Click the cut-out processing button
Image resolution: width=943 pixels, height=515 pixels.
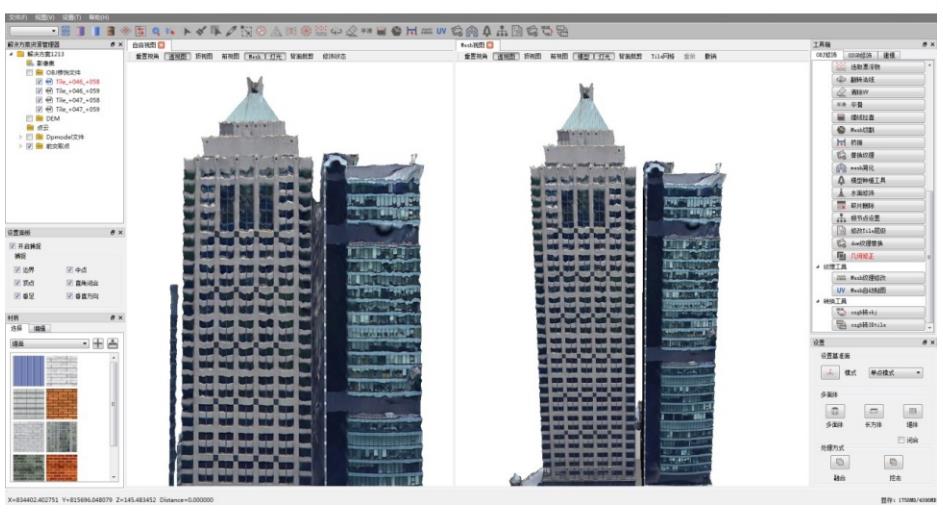coord(894,463)
